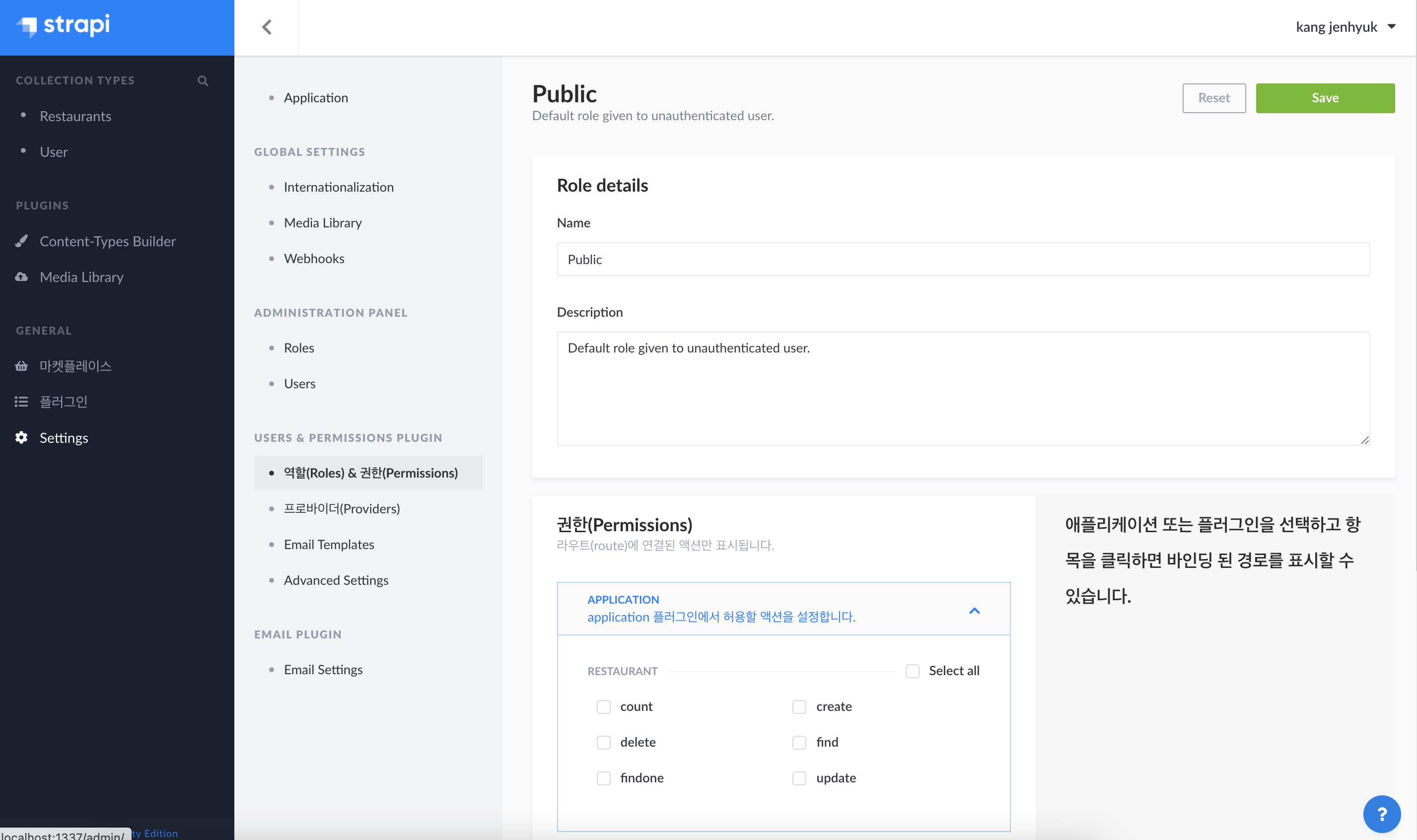Click the plugins list icon
Image resolution: width=1417 pixels, height=840 pixels.
click(x=21, y=402)
